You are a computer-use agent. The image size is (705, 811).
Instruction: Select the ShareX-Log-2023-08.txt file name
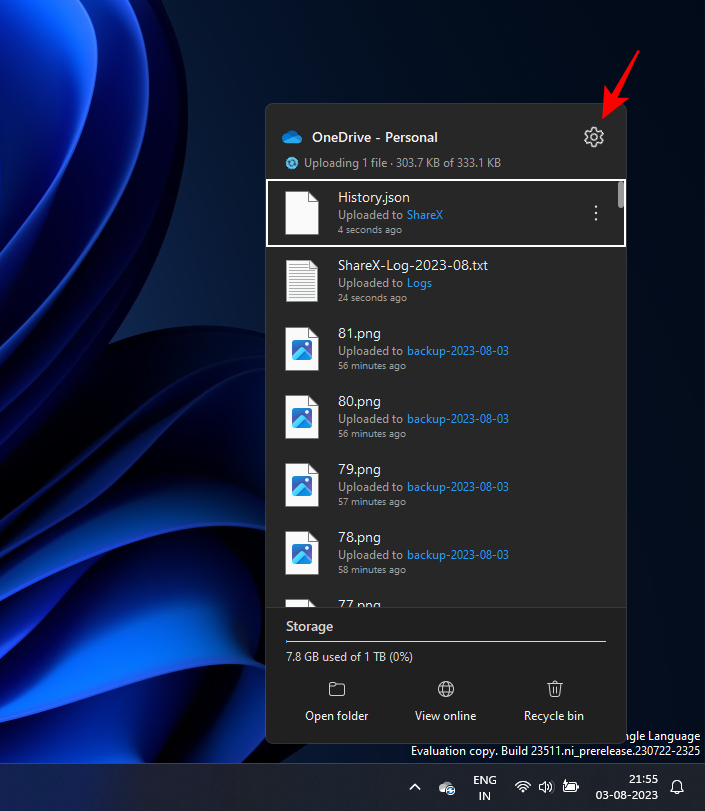click(413, 265)
